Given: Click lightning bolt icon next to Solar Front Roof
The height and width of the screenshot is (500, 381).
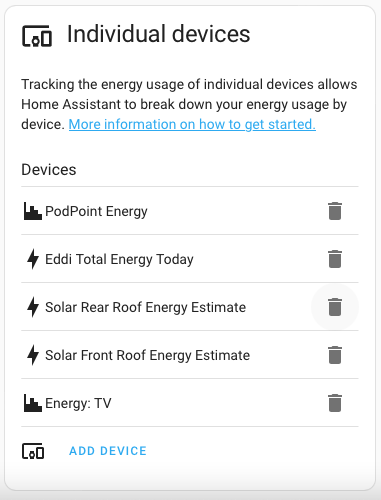Looking at the screenshot, I should tap(33, 355).
